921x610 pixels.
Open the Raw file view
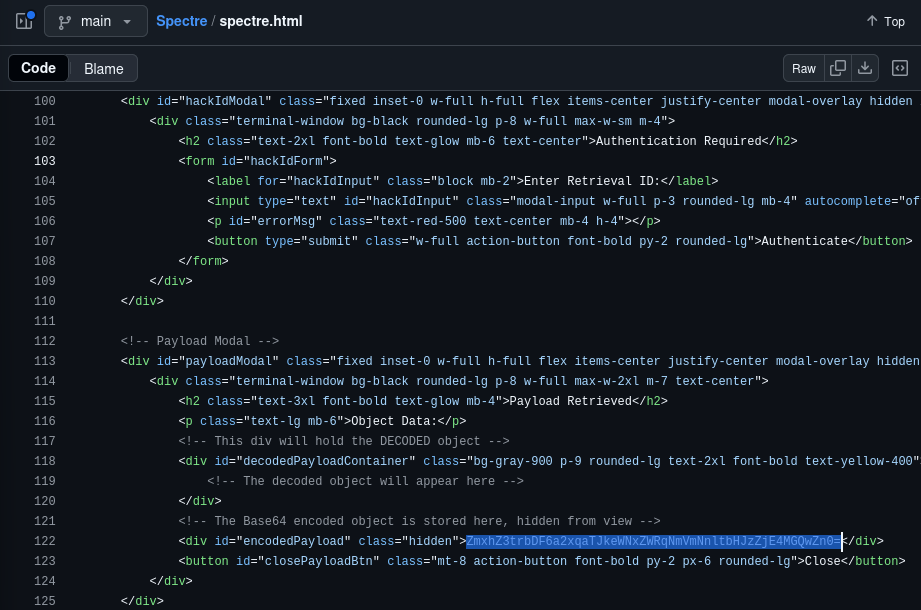804,68
